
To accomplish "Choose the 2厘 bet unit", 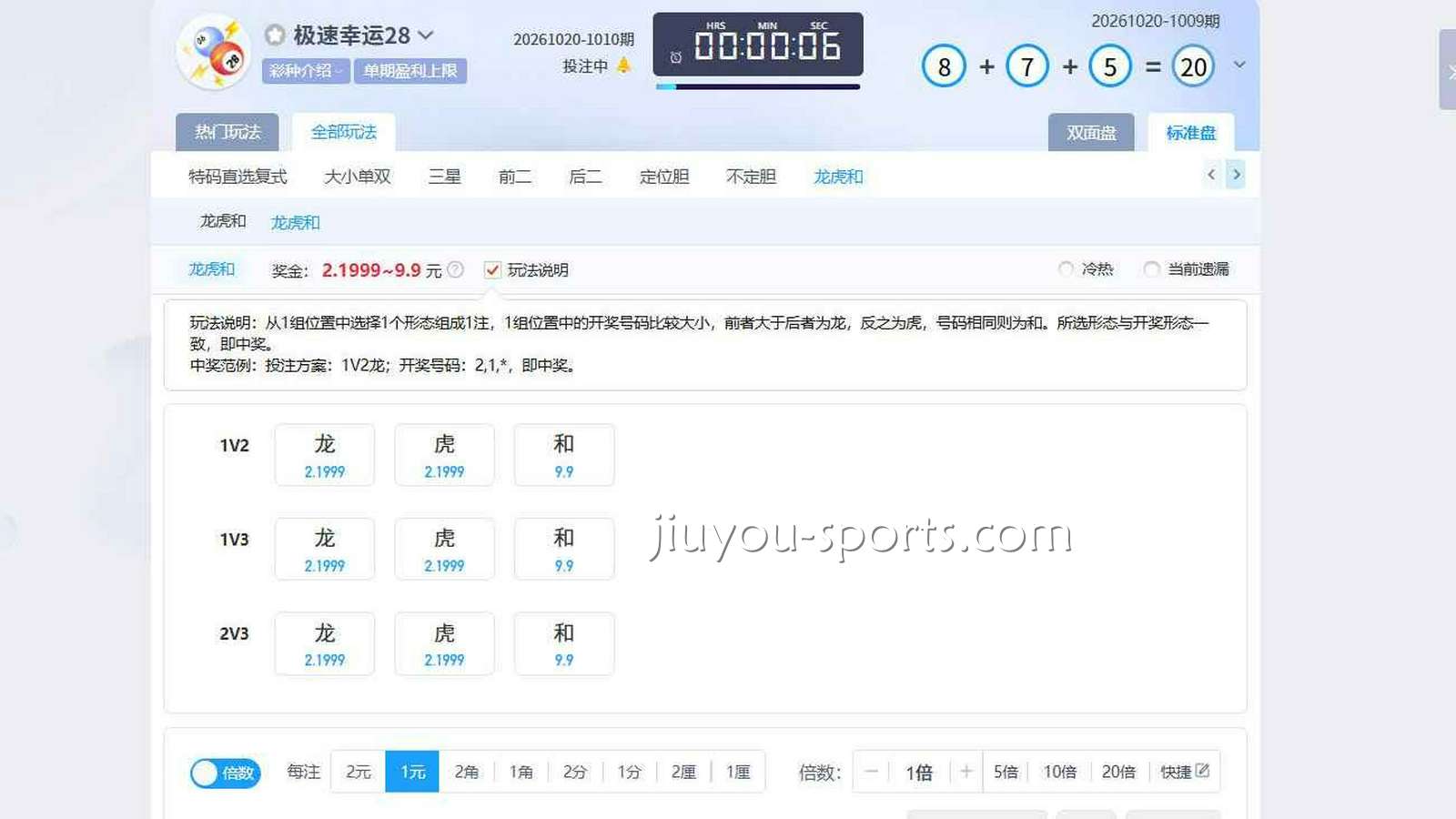I will click(x=683, y=772).
